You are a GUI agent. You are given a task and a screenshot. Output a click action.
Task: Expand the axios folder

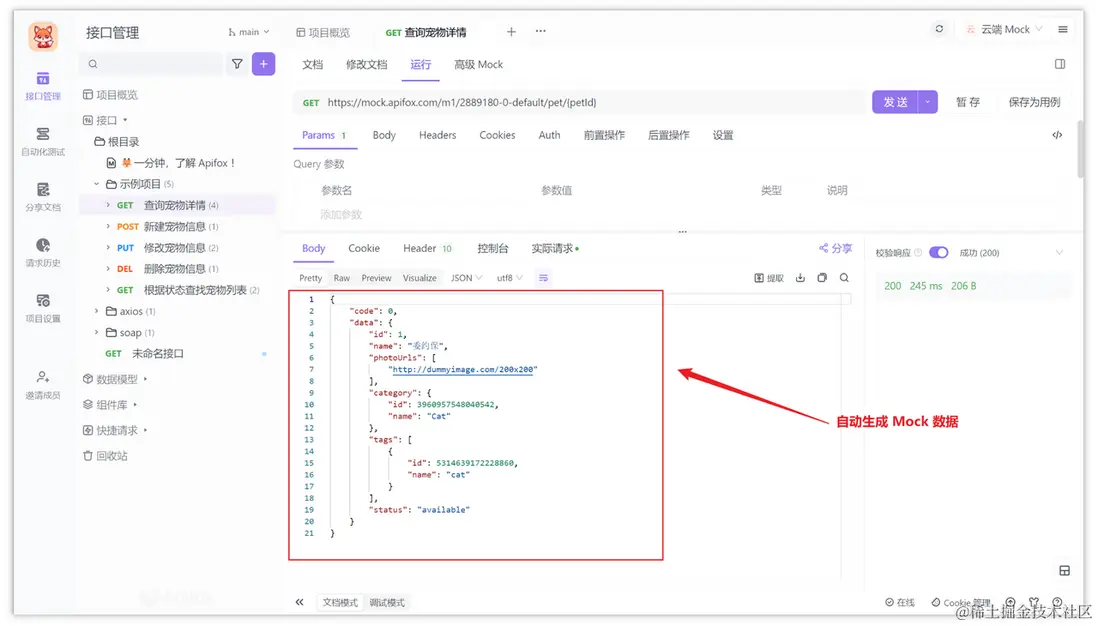pyautogui.click(x=97, y=311)
